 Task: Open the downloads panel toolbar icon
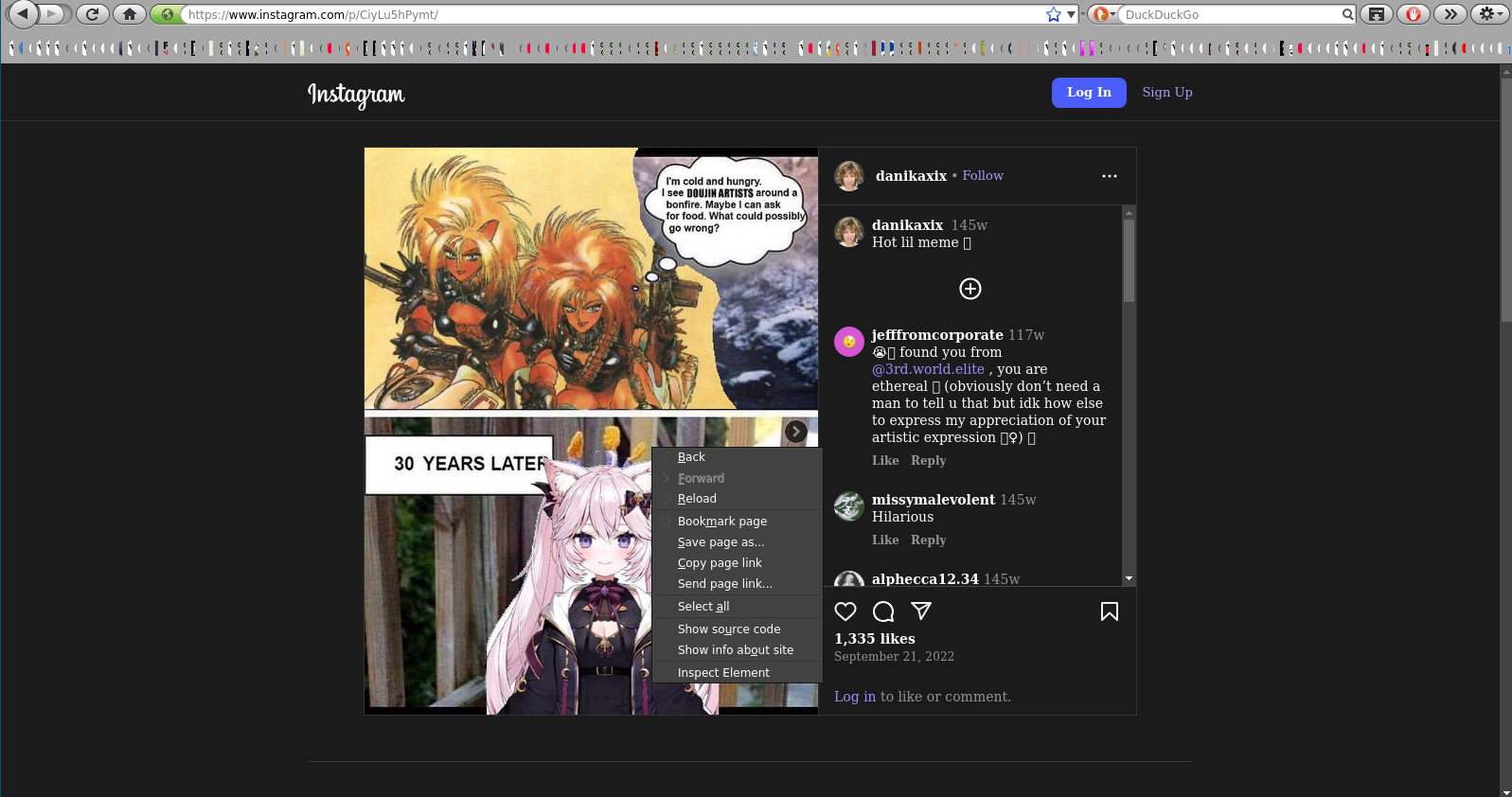(1377, 14)
